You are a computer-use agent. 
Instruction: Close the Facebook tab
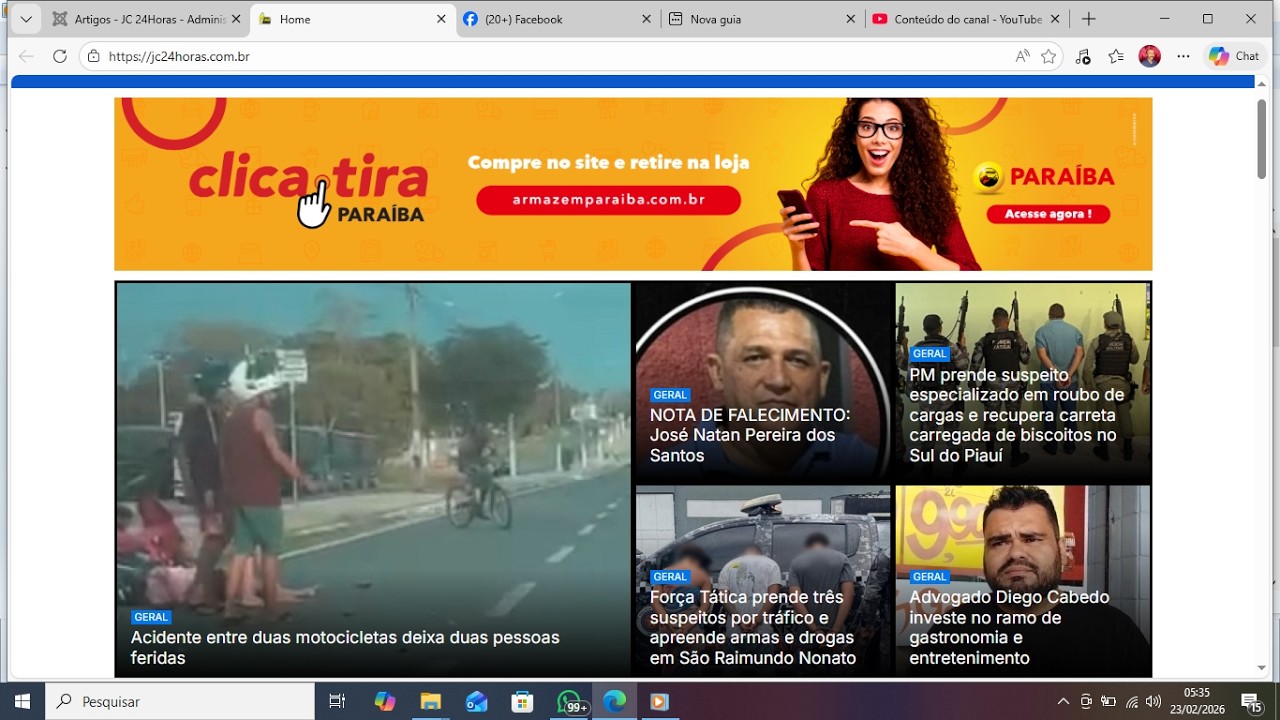646,19
